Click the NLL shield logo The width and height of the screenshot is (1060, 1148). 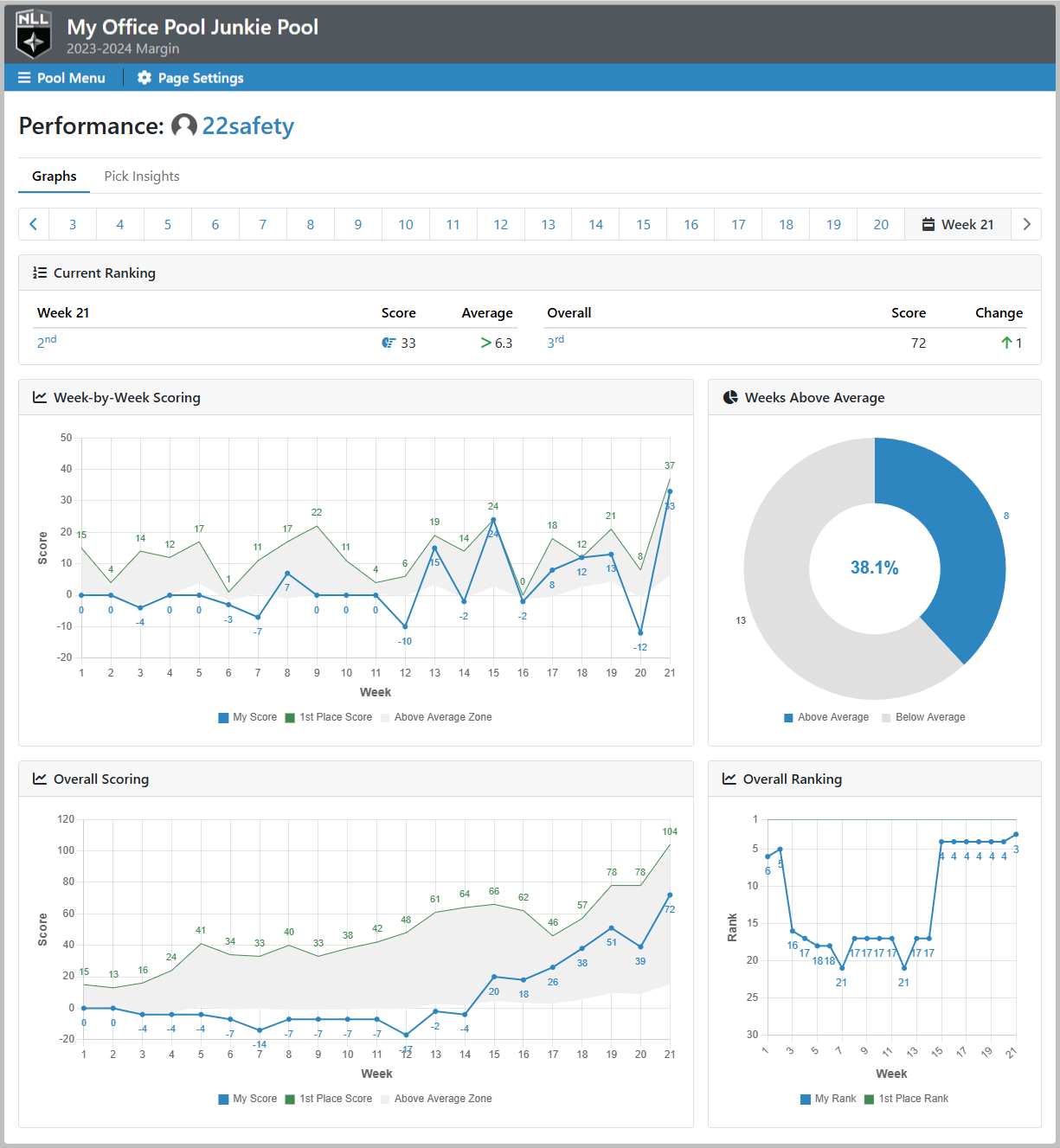[x=34, y=35]
